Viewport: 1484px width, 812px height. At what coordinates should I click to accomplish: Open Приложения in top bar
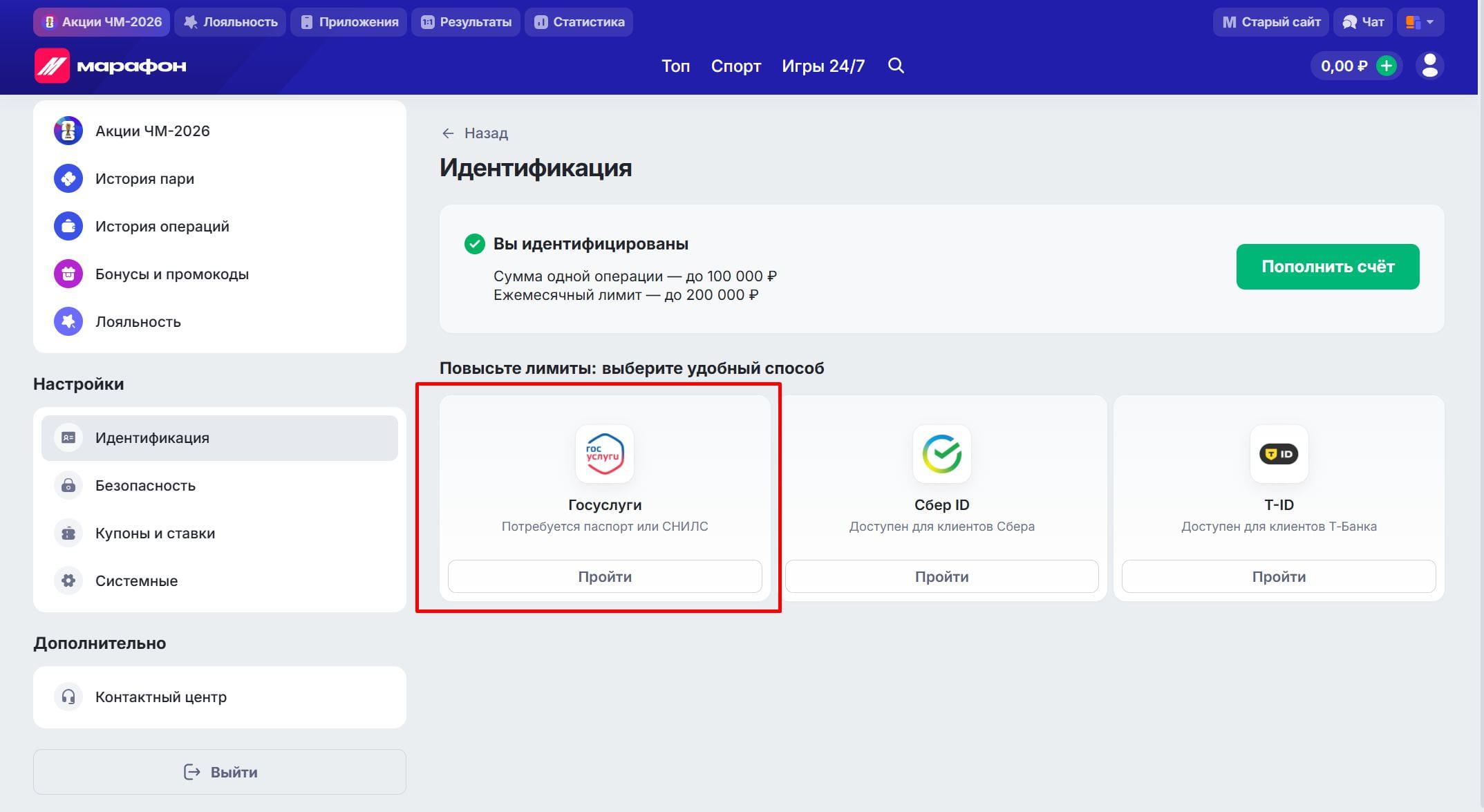(x=349, y=22)
